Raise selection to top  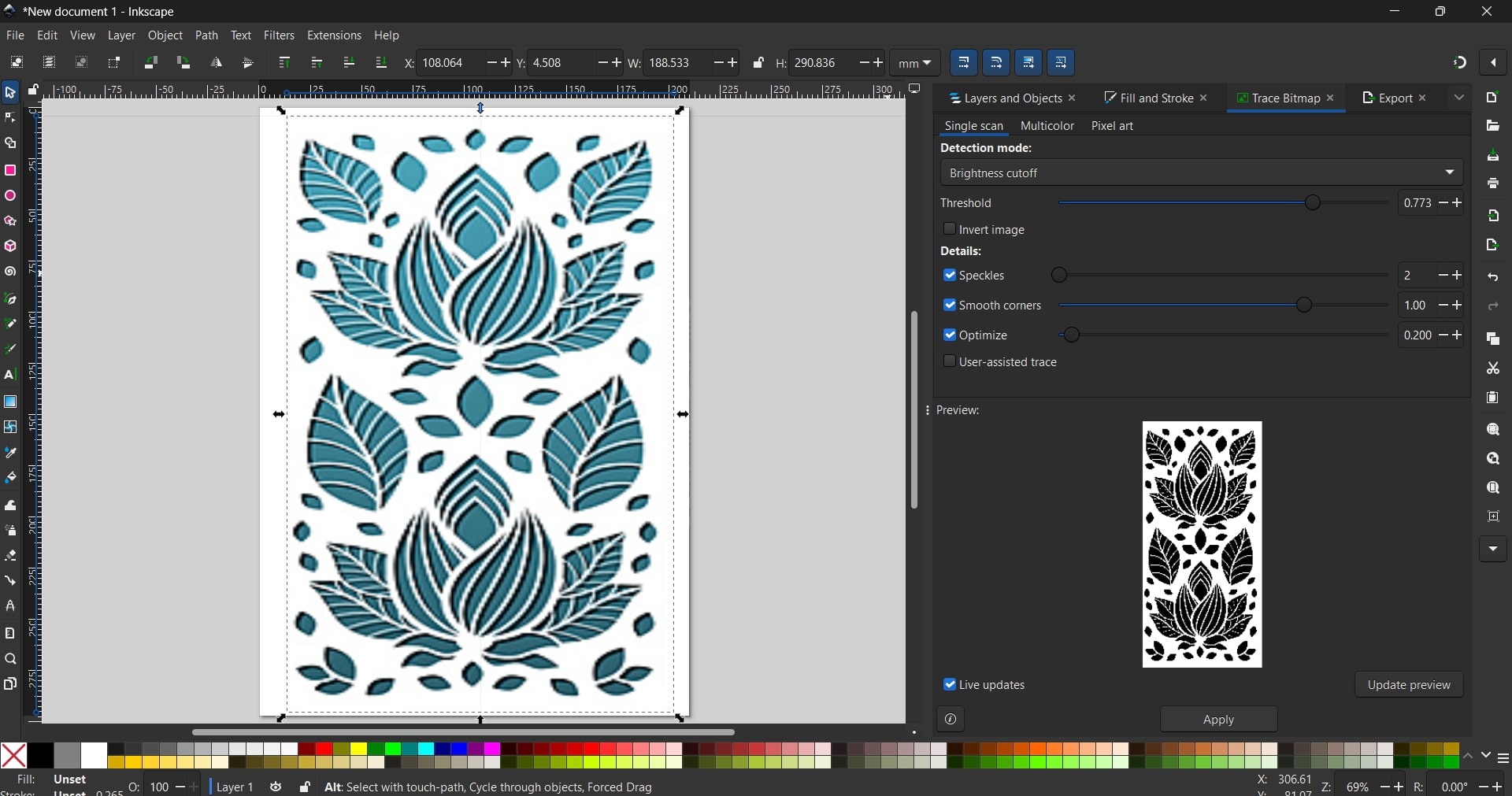click(x=284, y=63)
